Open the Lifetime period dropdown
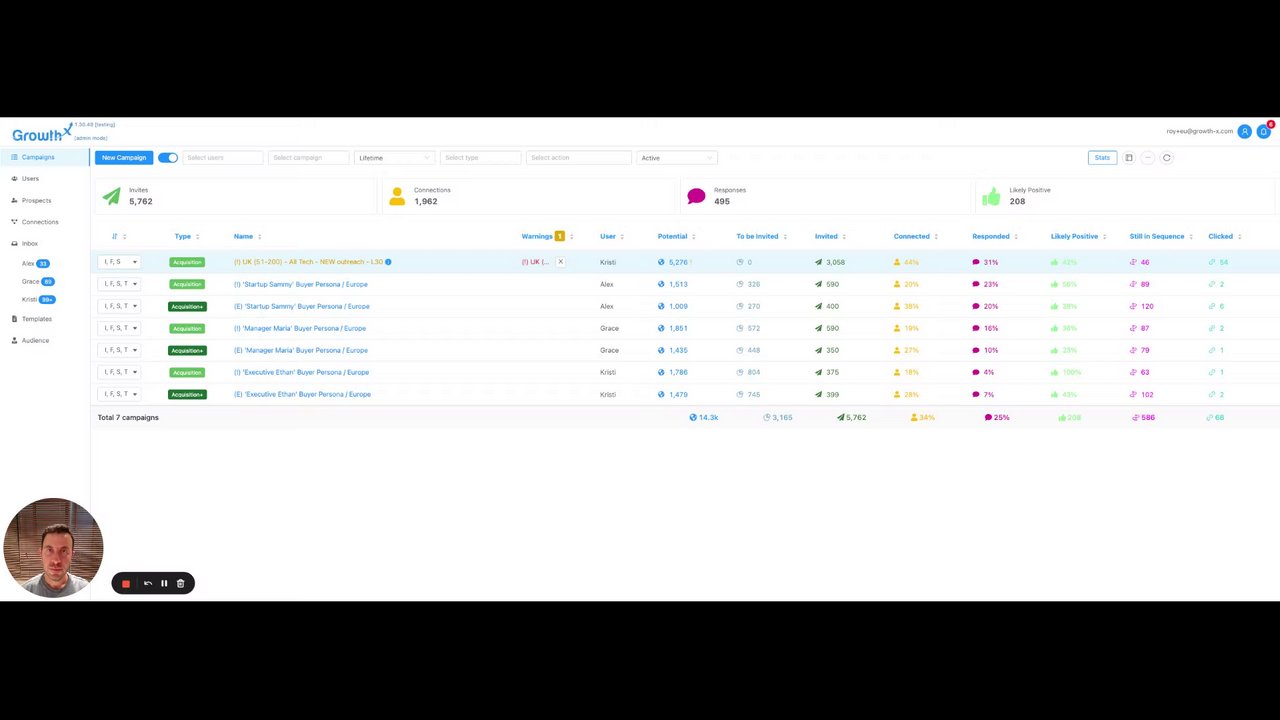 click(394, 158)
